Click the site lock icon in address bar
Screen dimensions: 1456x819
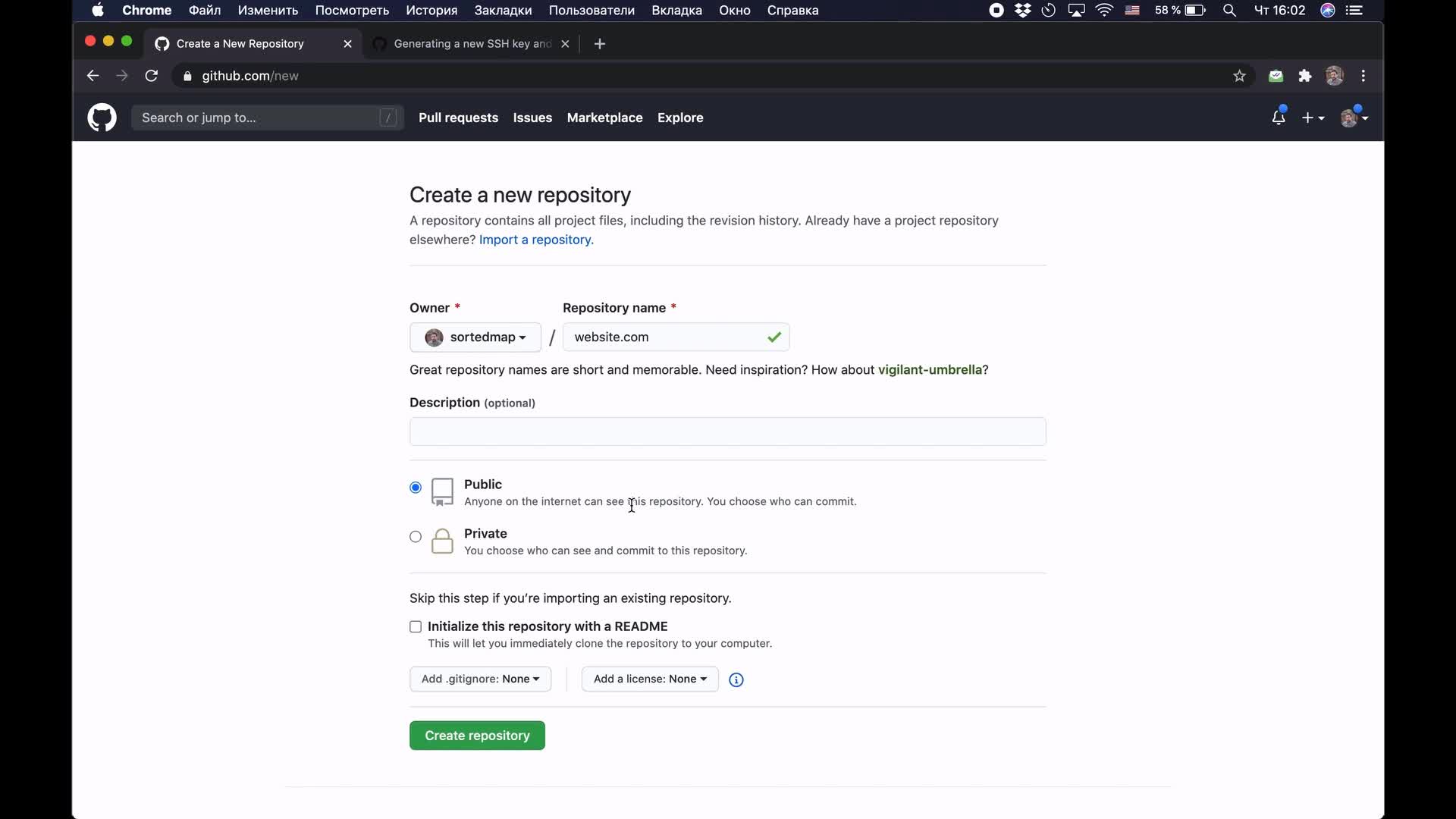[x=187, y=76]
